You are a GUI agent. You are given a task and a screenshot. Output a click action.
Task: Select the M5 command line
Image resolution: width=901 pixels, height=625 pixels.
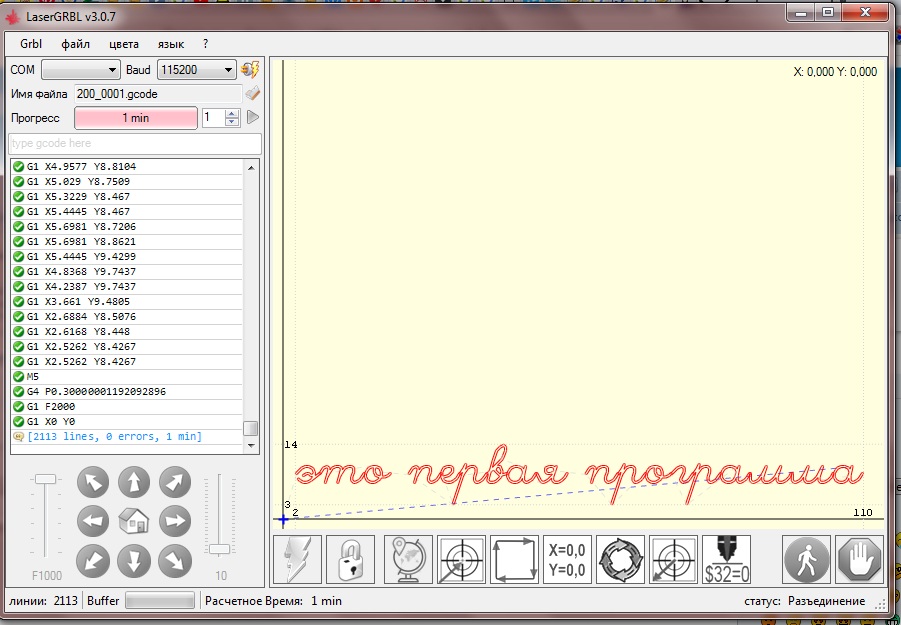(x=127, y=377)
